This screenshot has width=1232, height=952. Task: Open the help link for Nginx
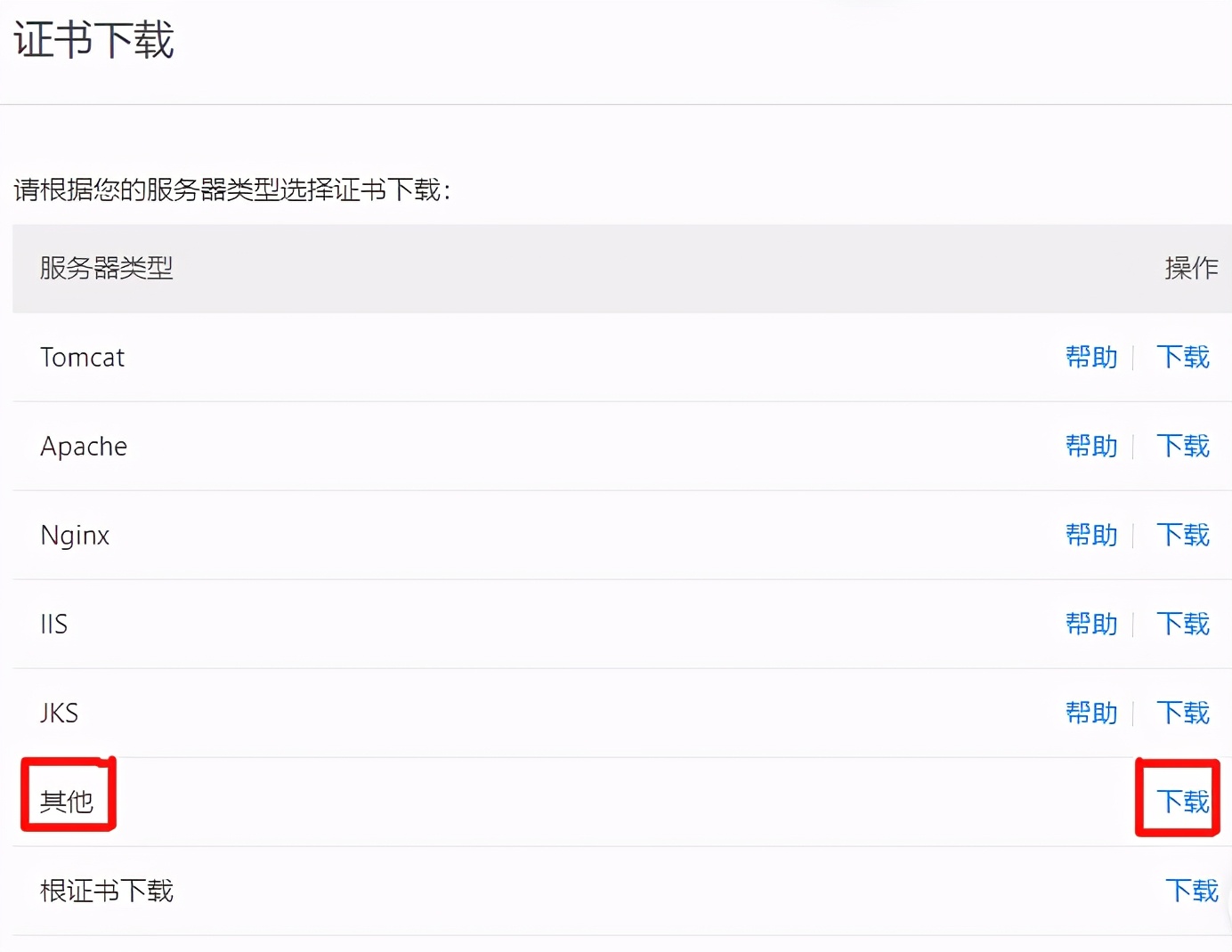point(1091,535)
